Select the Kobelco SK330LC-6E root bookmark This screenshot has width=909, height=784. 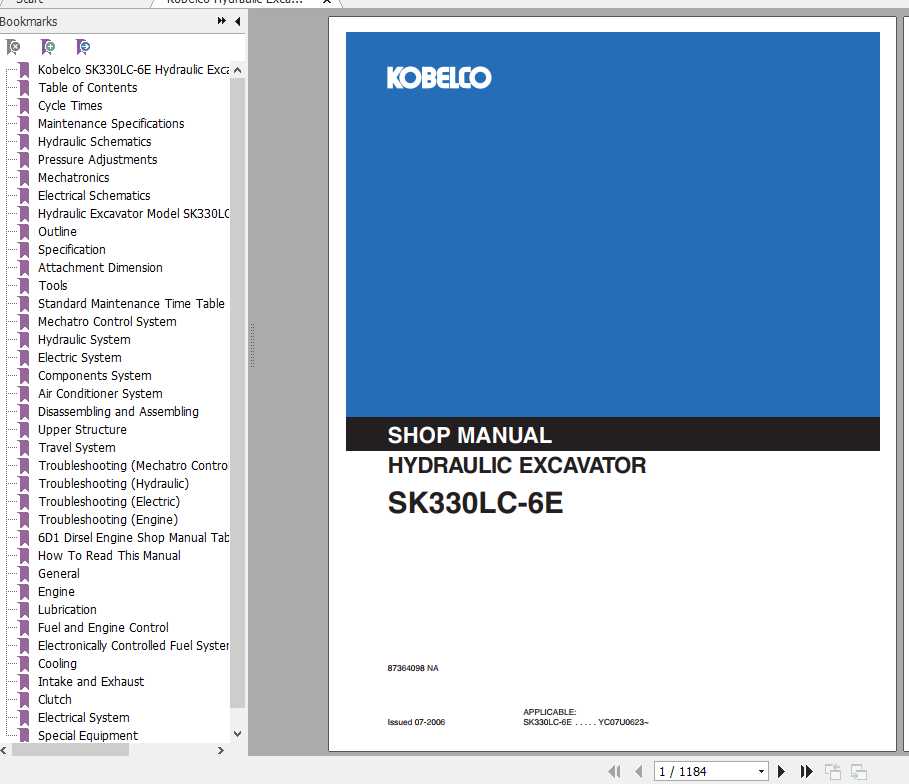click(133, 70)
